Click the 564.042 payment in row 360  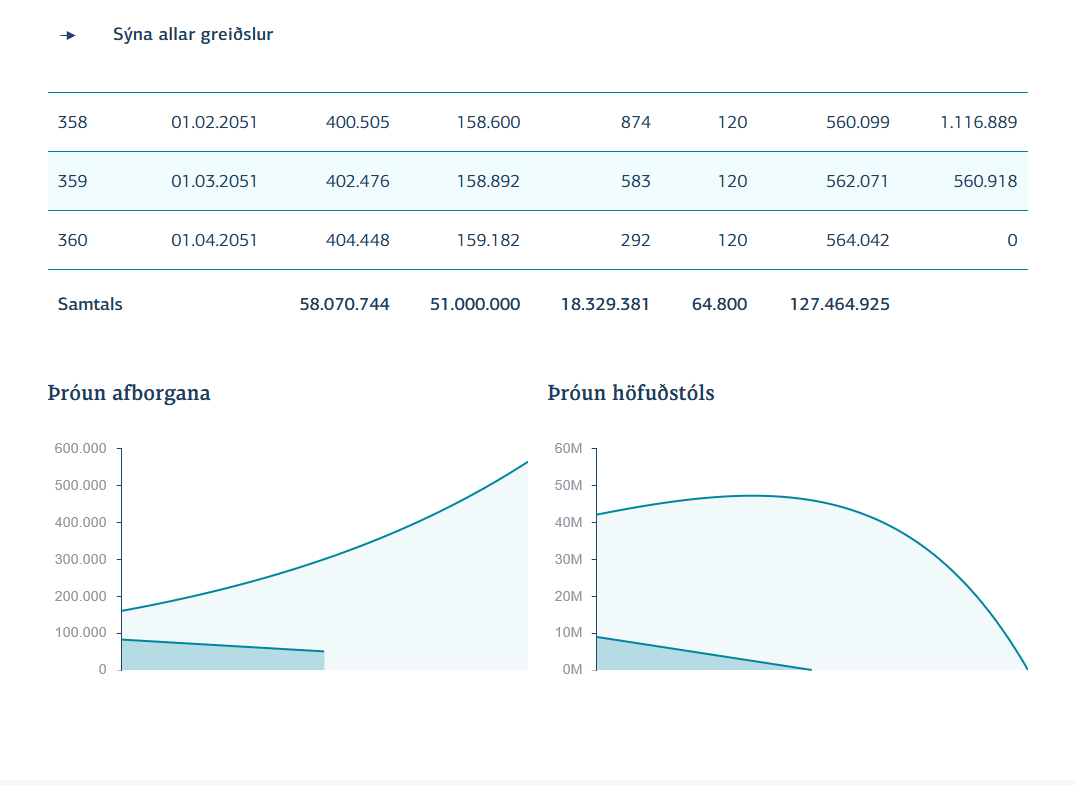click(x=857, y=241)
